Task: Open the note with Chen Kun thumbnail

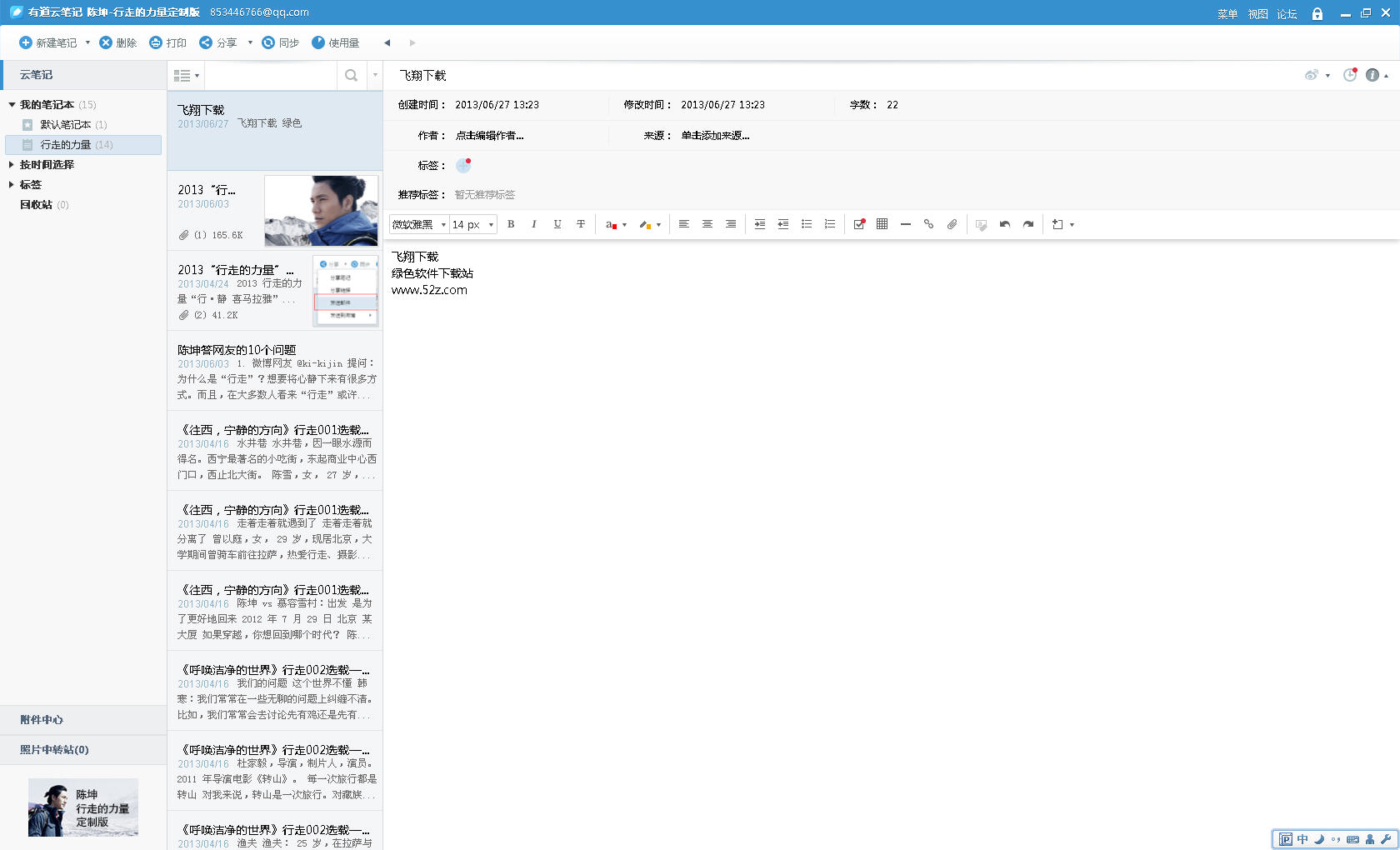Action: click(x=275, y=211)
